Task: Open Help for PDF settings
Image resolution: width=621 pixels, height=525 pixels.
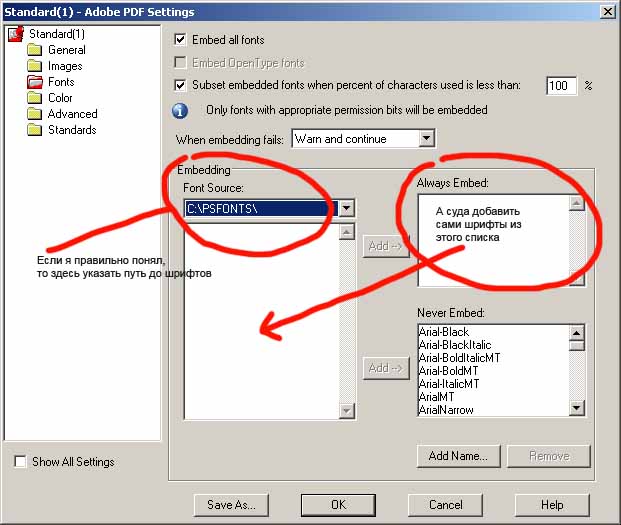Action: pyautogui.click(x=552, y=505)
